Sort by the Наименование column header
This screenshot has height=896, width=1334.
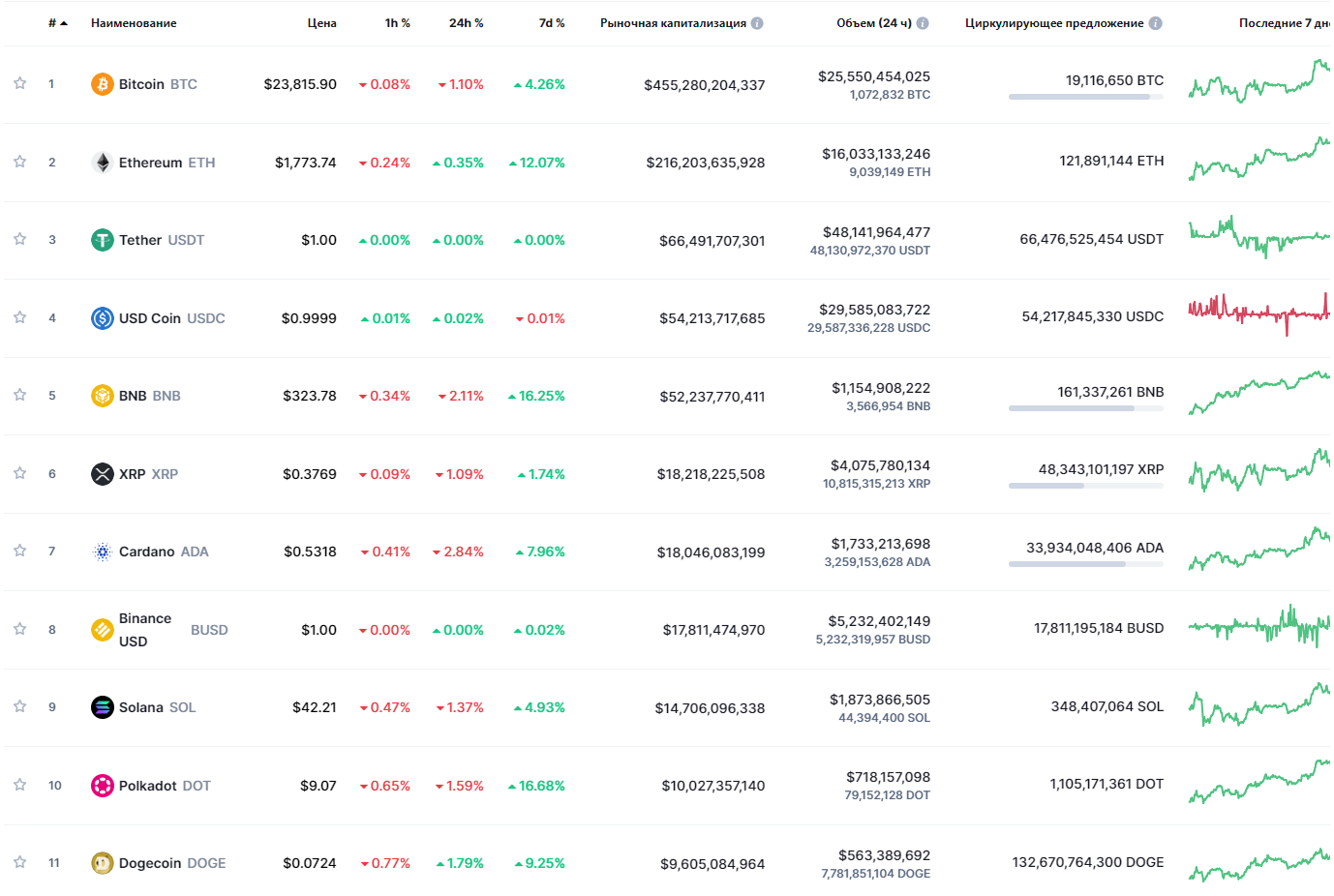click(x=134, y=23)
